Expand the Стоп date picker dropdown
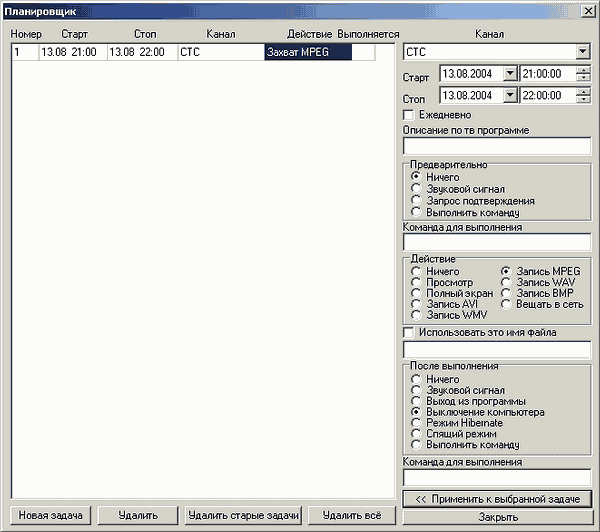This screenshot has height=532, width=600. (510, 96)
